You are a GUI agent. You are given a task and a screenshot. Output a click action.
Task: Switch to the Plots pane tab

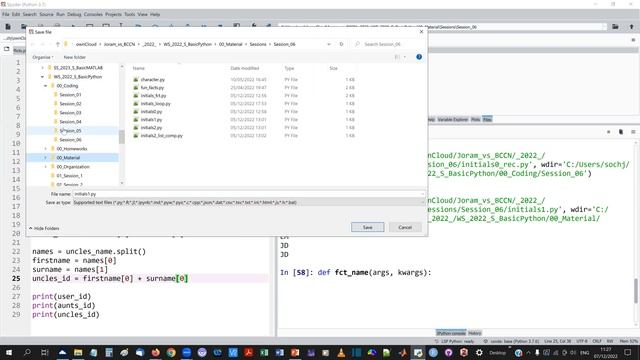pyautogui.click(x=476, y=120)
